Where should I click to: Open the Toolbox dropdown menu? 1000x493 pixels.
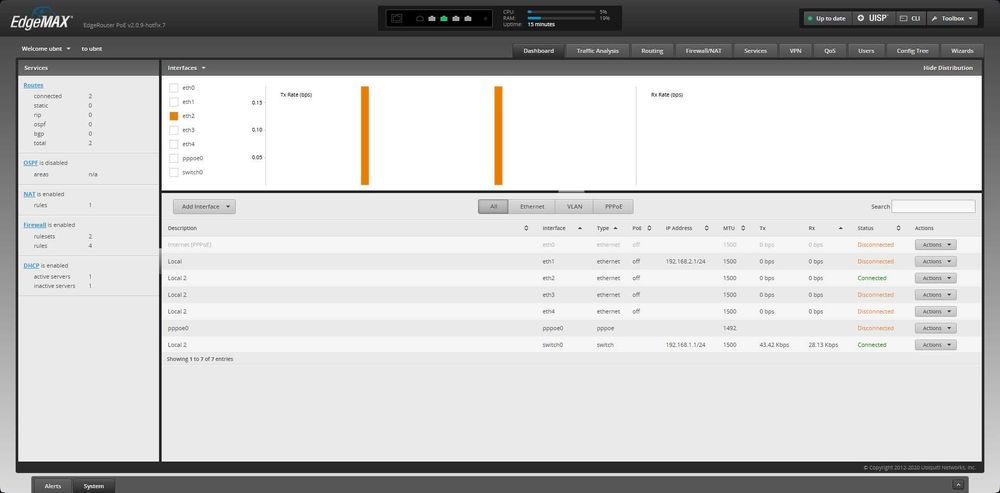click(952, 18)
